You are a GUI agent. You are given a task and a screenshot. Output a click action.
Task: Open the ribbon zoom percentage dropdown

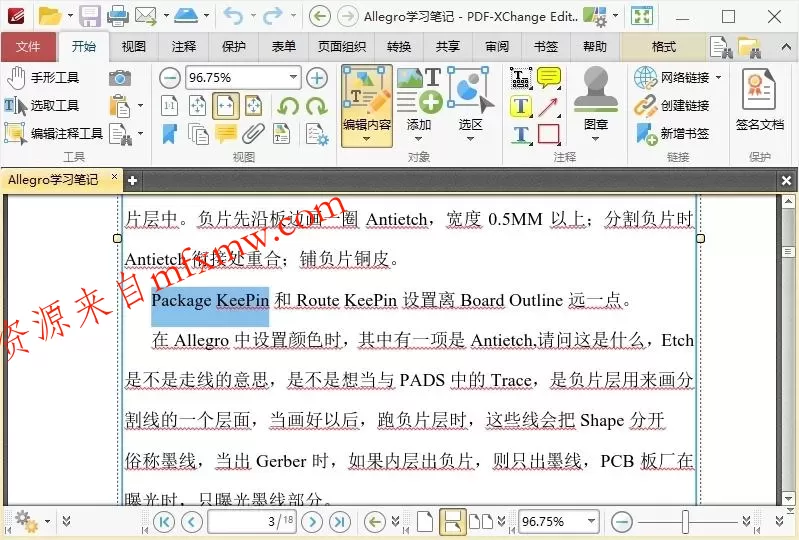click(x=293, y=77)
